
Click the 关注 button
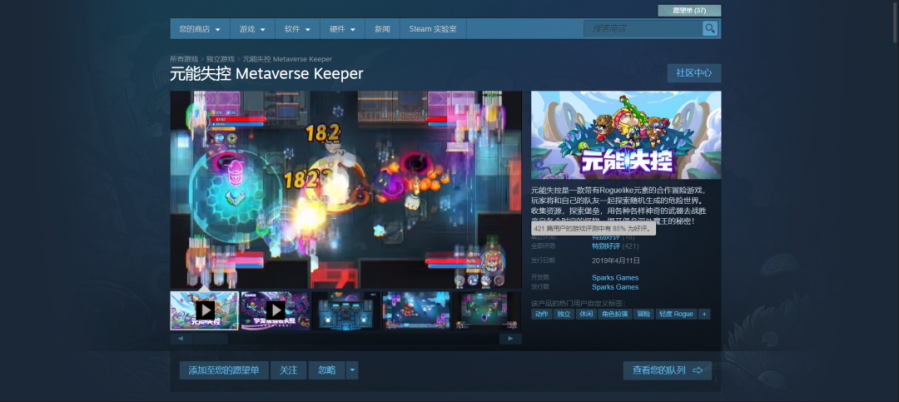[288, 370]
